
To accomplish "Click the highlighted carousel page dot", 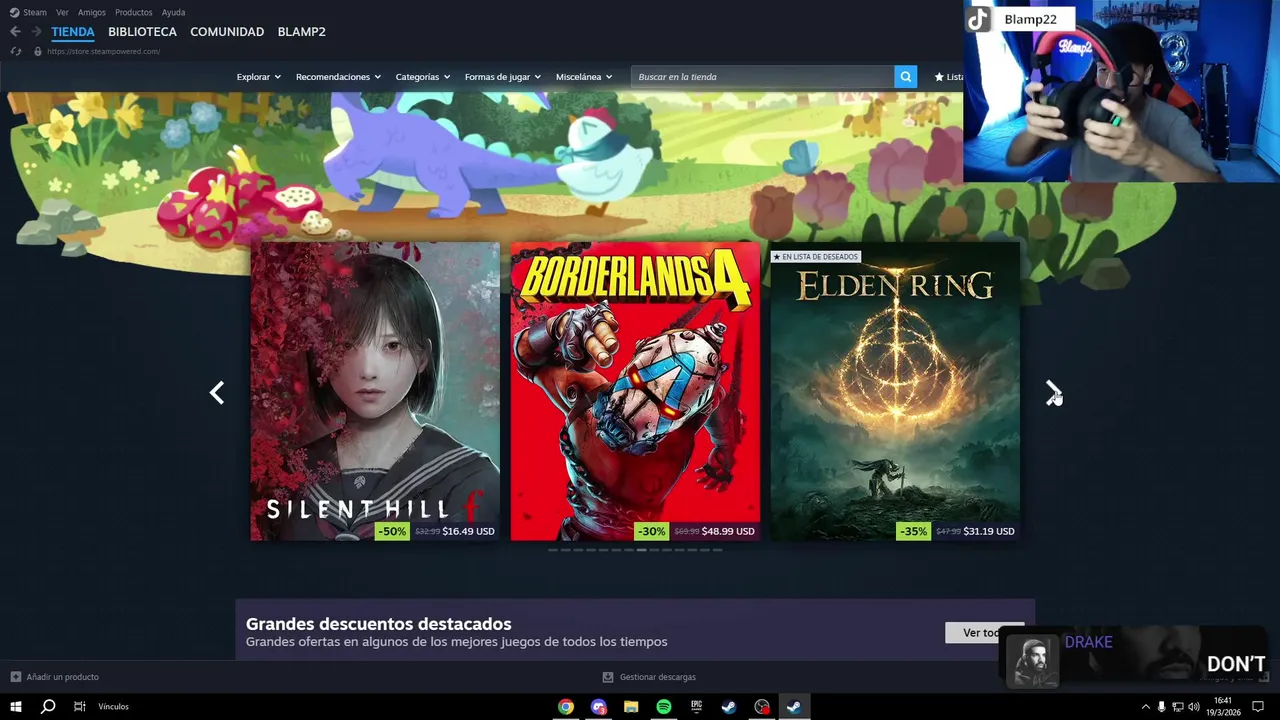I will [641, 550].
